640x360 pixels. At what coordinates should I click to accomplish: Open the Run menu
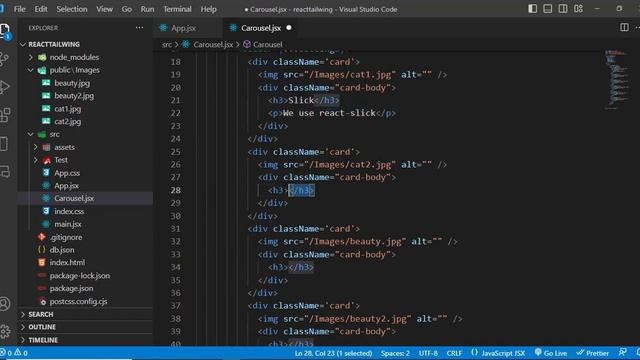point(147,9)
